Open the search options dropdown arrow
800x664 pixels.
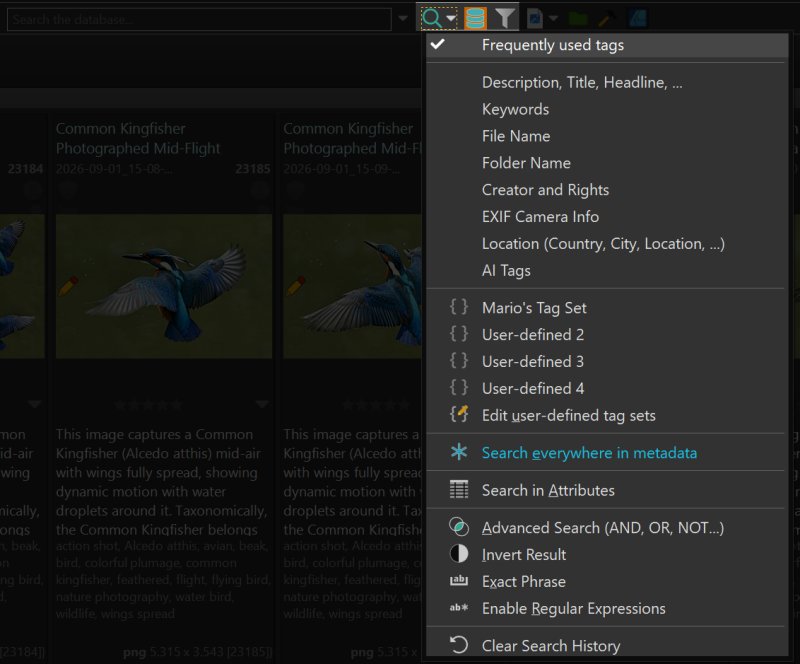pos(451,19)
